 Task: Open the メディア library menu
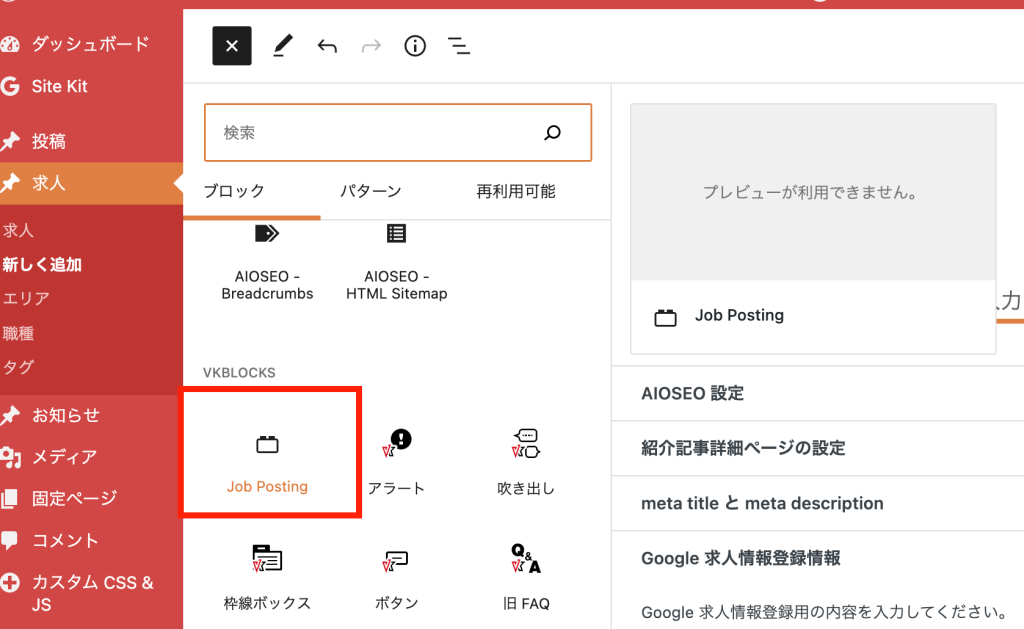coord(64,457)
